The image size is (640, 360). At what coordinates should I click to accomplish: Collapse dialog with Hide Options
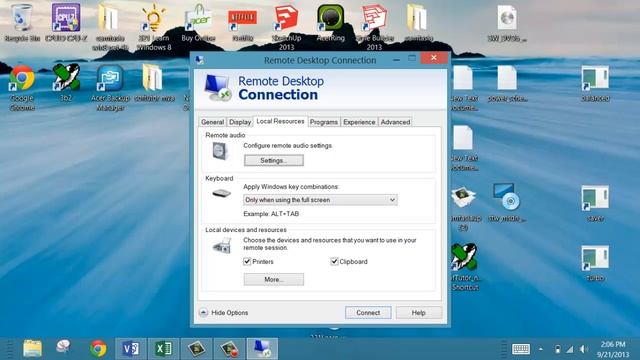[x=224, y=312]
